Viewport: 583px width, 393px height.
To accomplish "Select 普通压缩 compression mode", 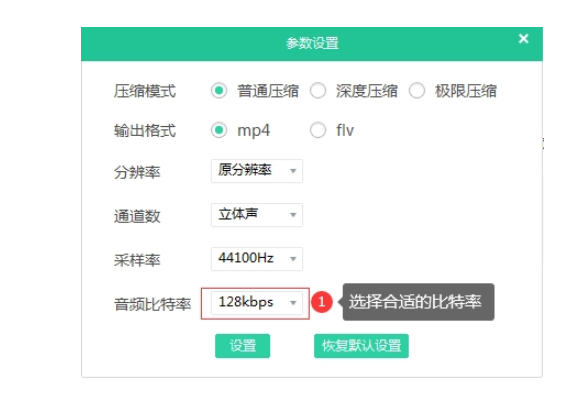I will (219, 90).
